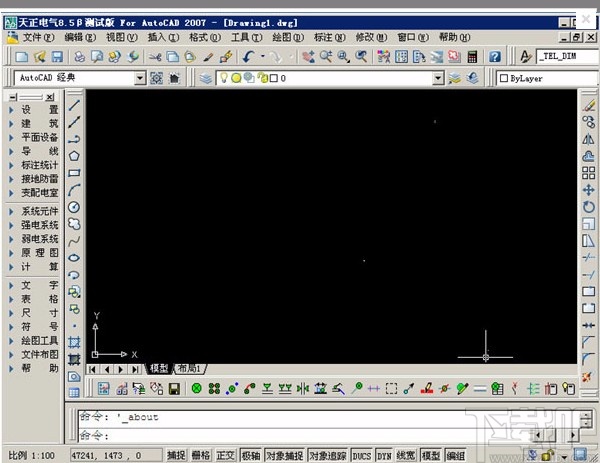Open the AutoCAD 经典 workspace dropdown
This screenshot has height=463, width=600.
point(140,78)
